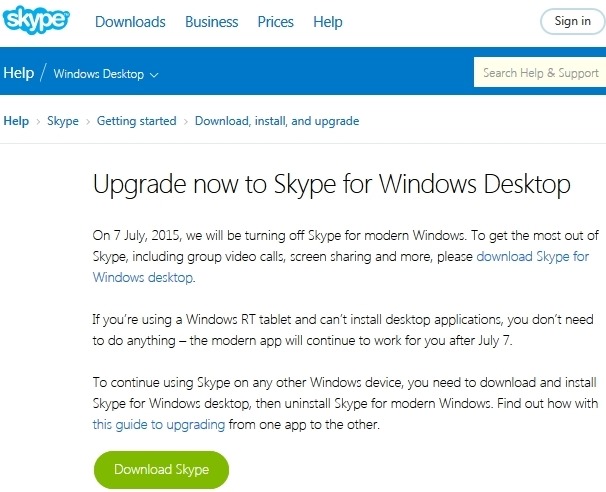Click the Skype logo

(38, 20)
